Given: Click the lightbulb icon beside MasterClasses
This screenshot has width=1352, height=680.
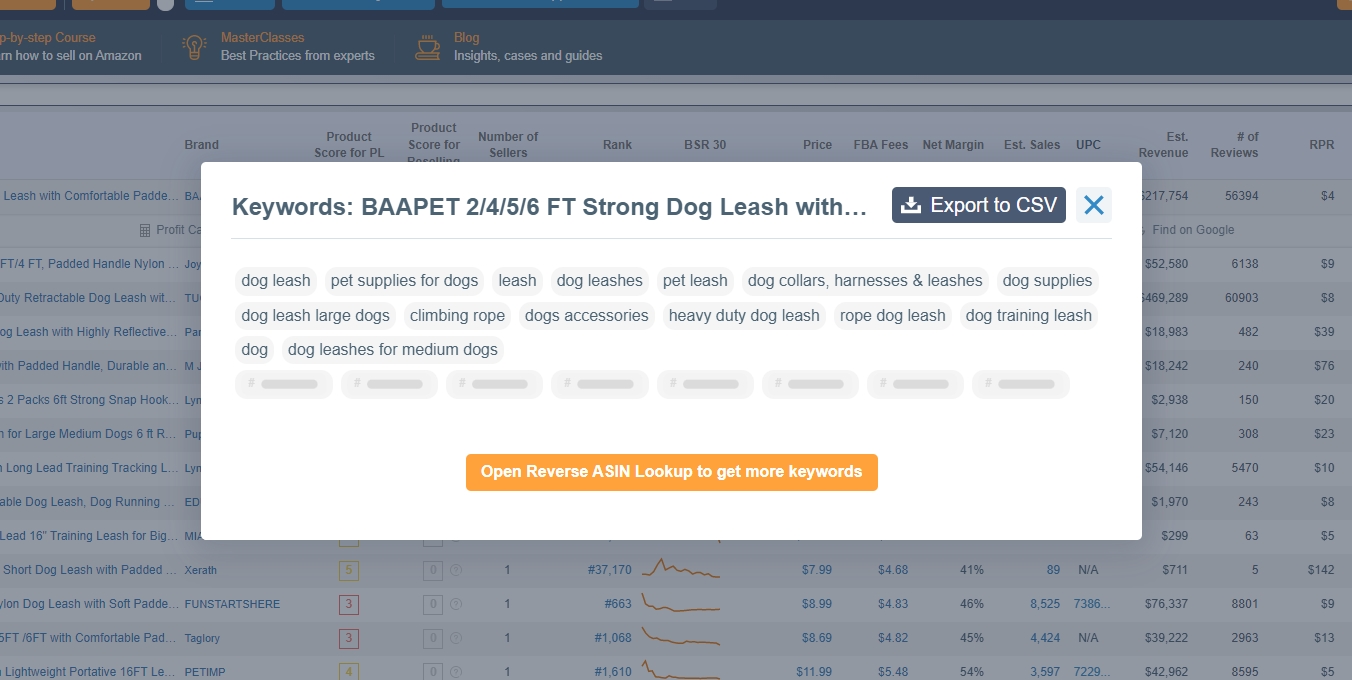Looking at the screenshot, I should click(193, 46).
